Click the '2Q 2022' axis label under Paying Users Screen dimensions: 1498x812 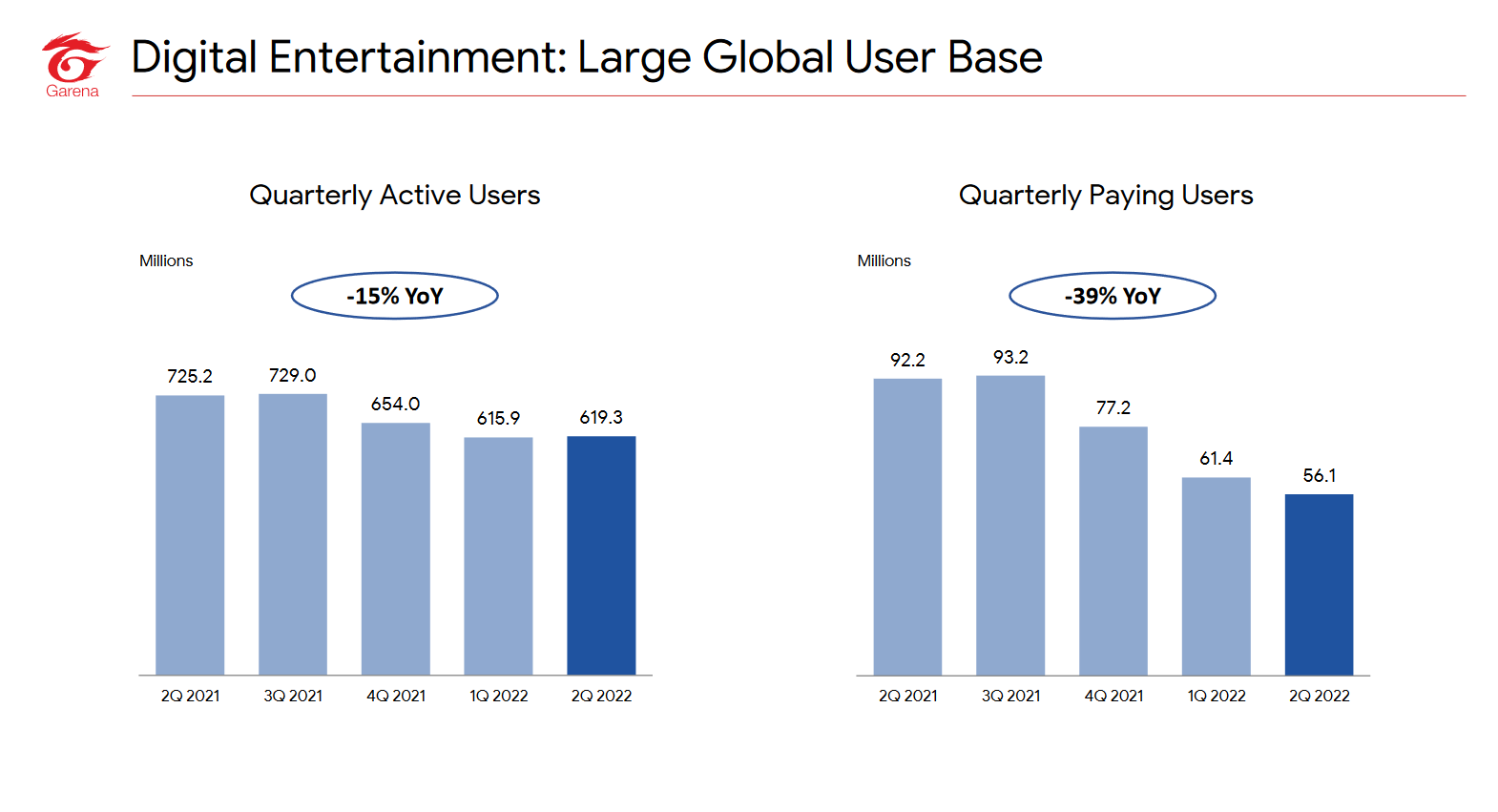[x=1320, y=696]
